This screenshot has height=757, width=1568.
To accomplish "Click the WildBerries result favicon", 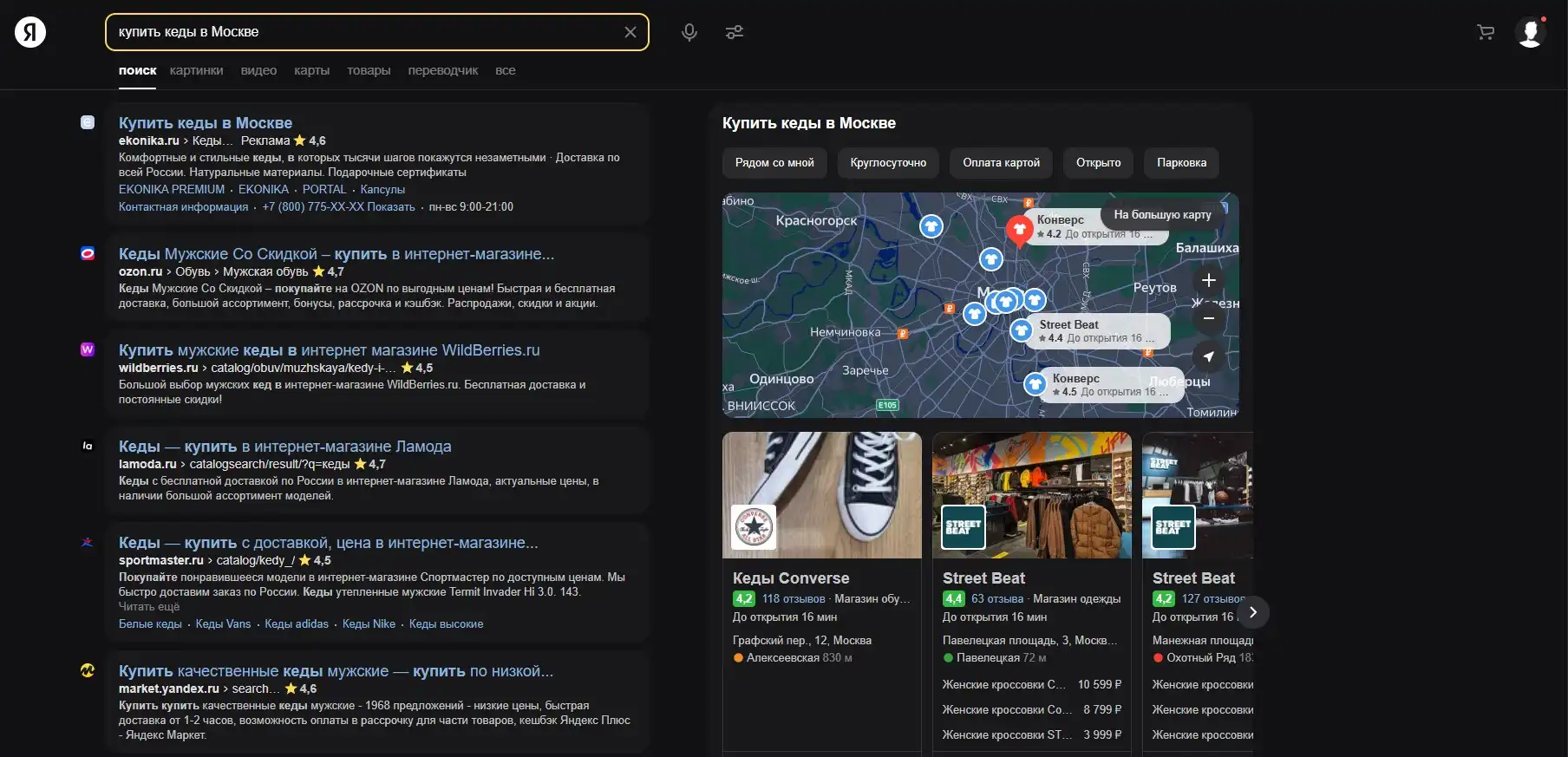I will pos(88,349).
